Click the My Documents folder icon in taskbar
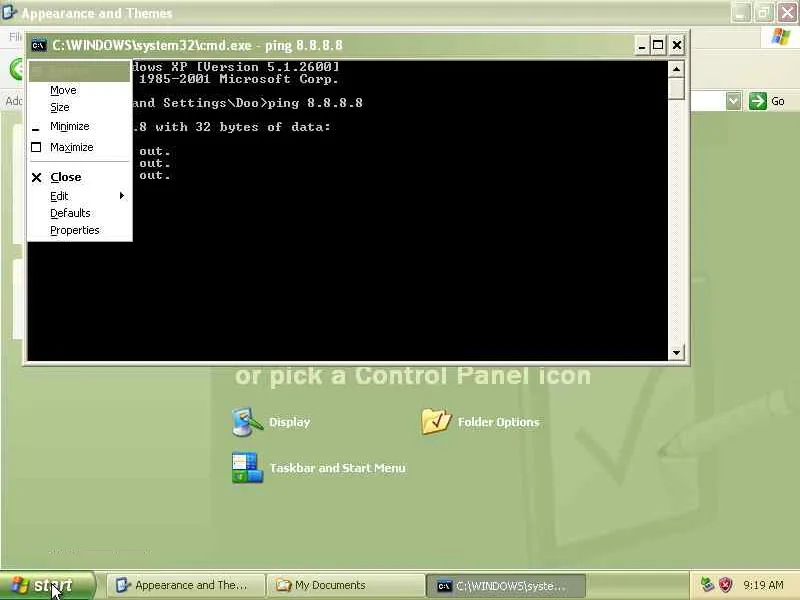The height and width of the screenshot is (600, 800). [283, 585]
